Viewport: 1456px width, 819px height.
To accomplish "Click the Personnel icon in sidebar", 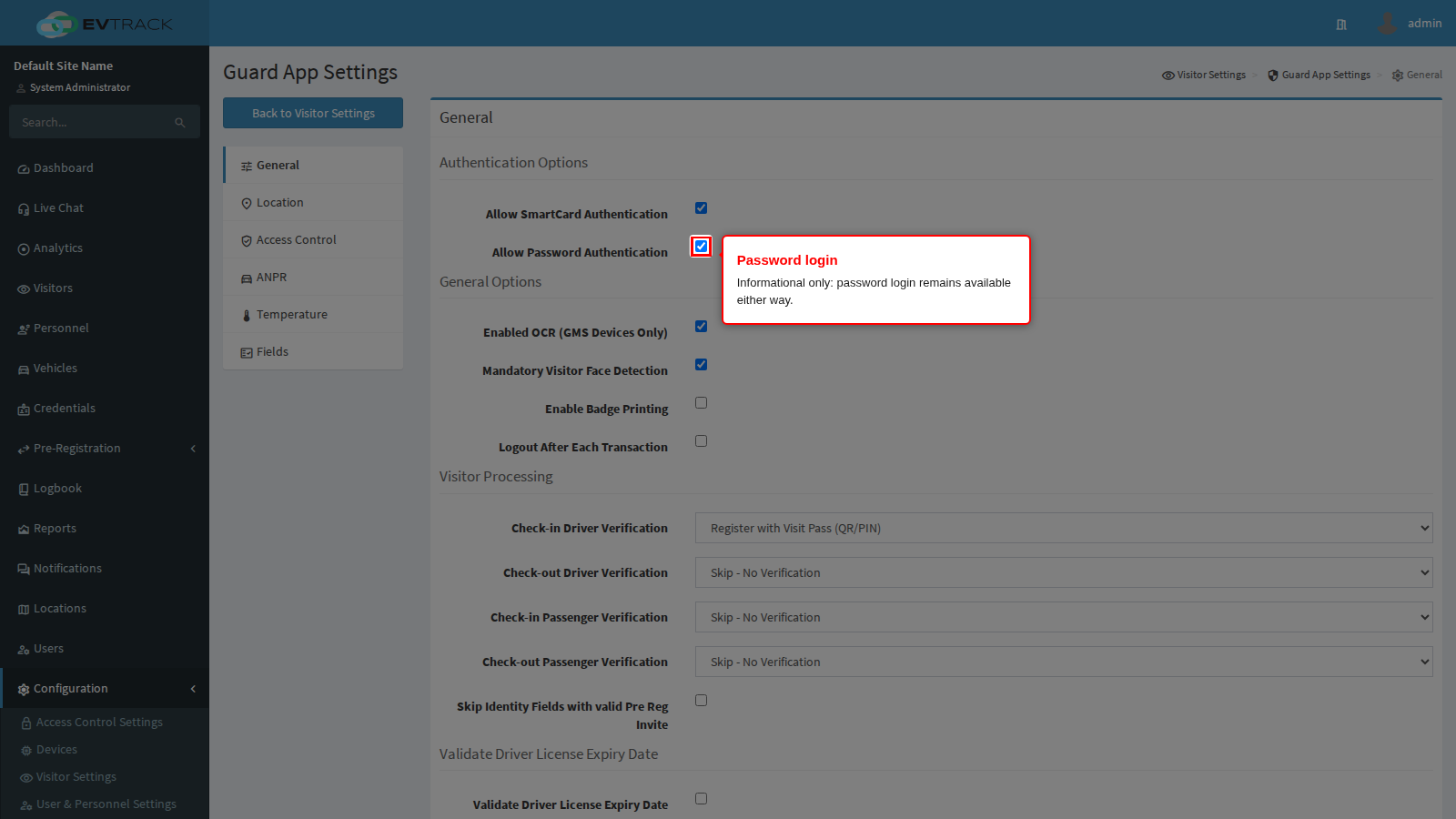I will [x=24, y=329].
